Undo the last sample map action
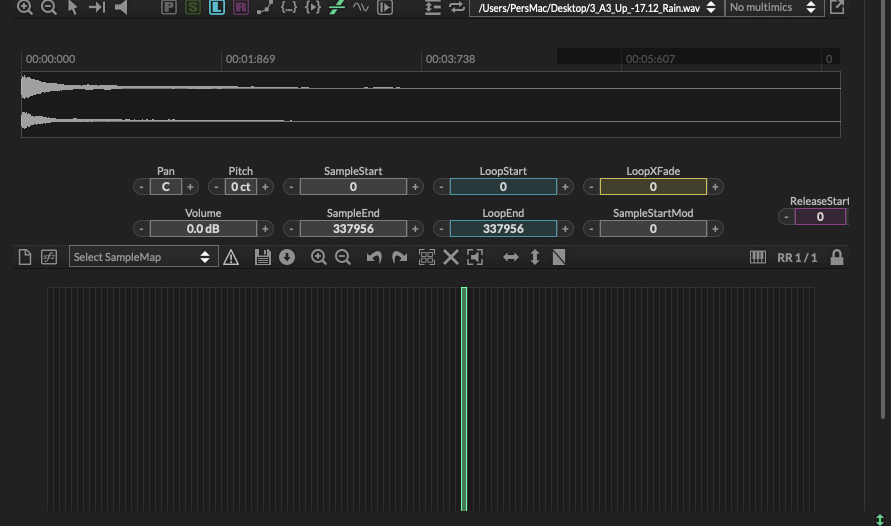Viewport: 891px width, 526px height. coord(374,257)
